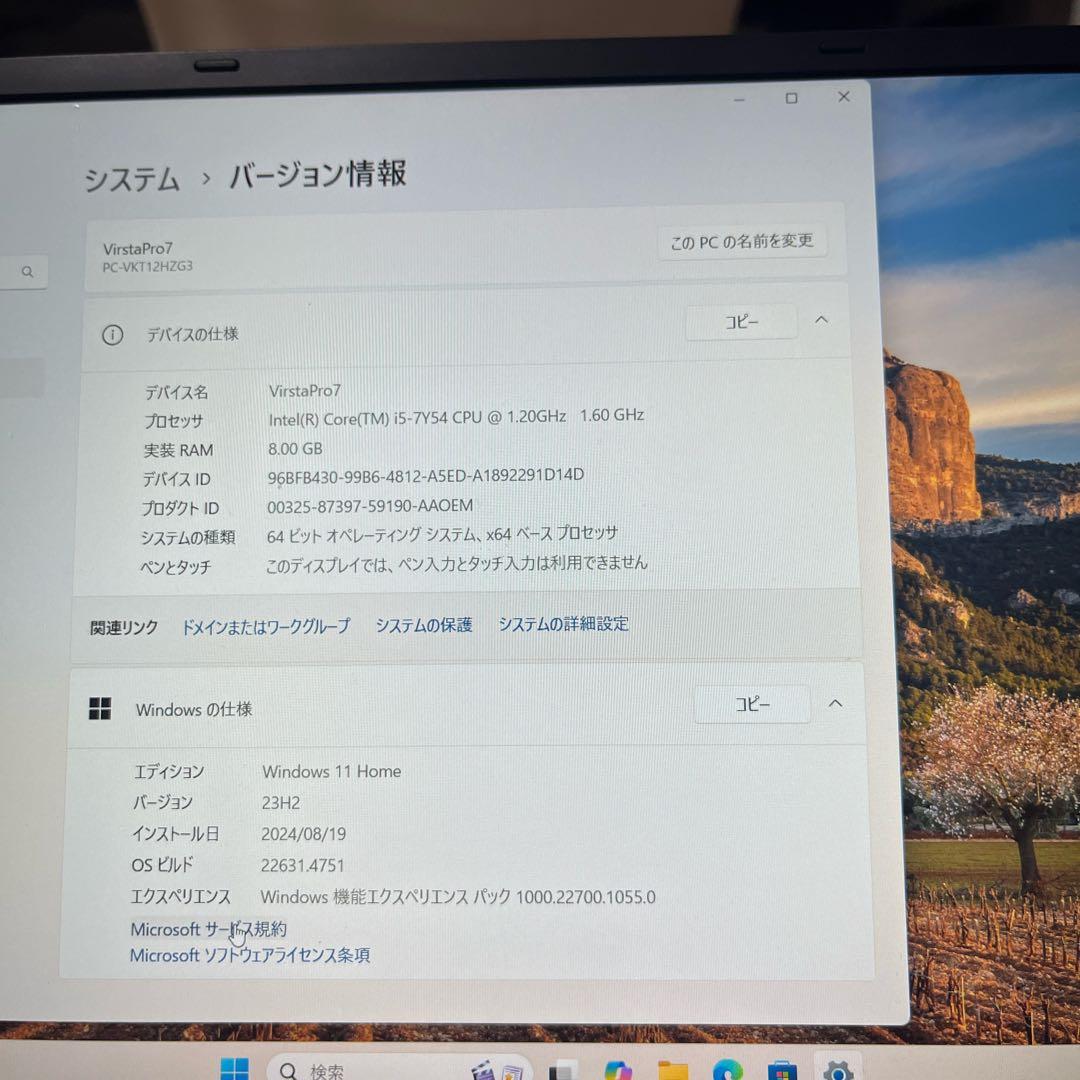This screenshot has height=1080, width=1080.
Task: Open the システムの詳細設定 link
Action: [562, 624]
